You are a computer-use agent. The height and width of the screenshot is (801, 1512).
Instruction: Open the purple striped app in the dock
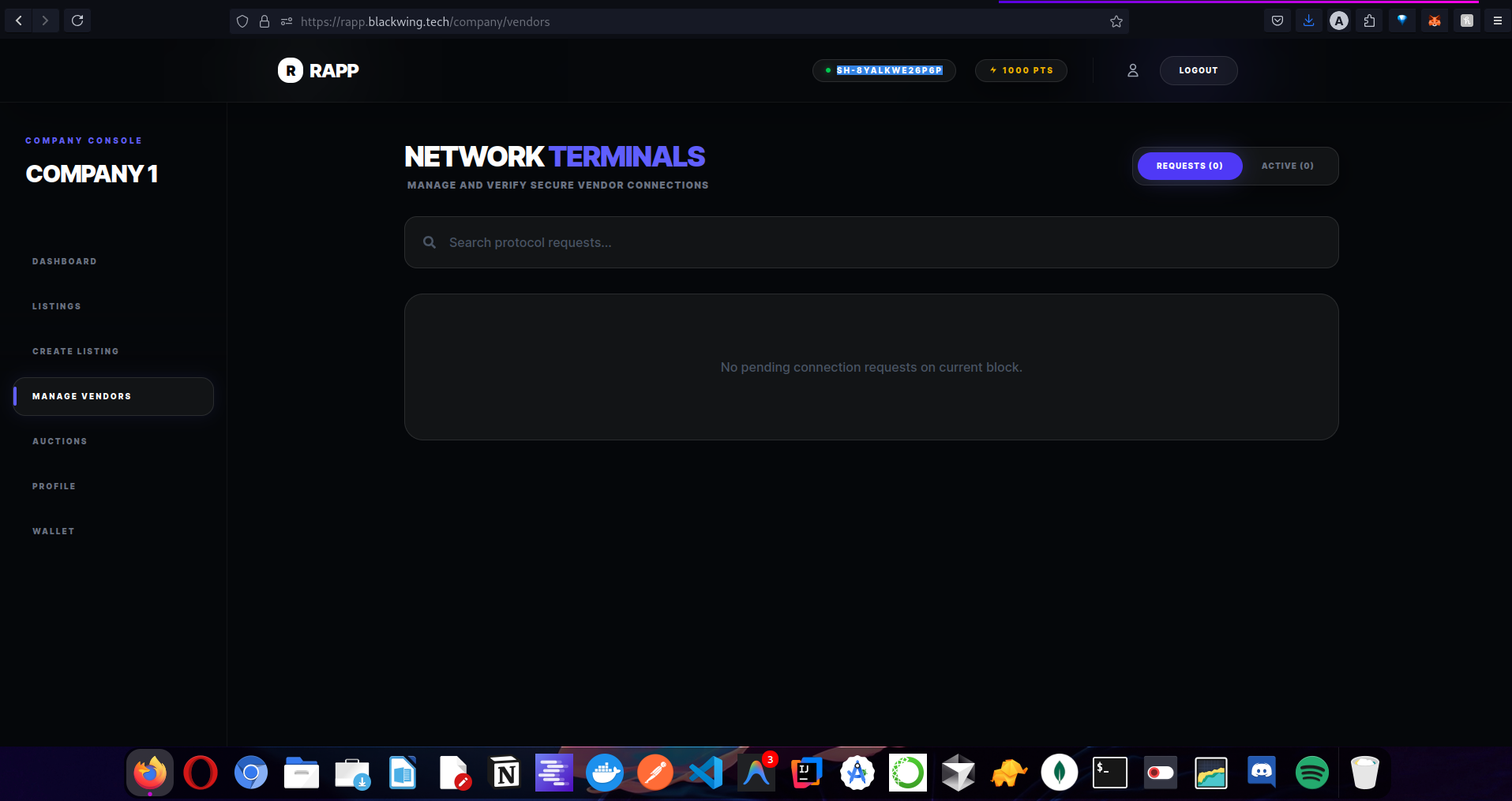[x=554, y=773]
